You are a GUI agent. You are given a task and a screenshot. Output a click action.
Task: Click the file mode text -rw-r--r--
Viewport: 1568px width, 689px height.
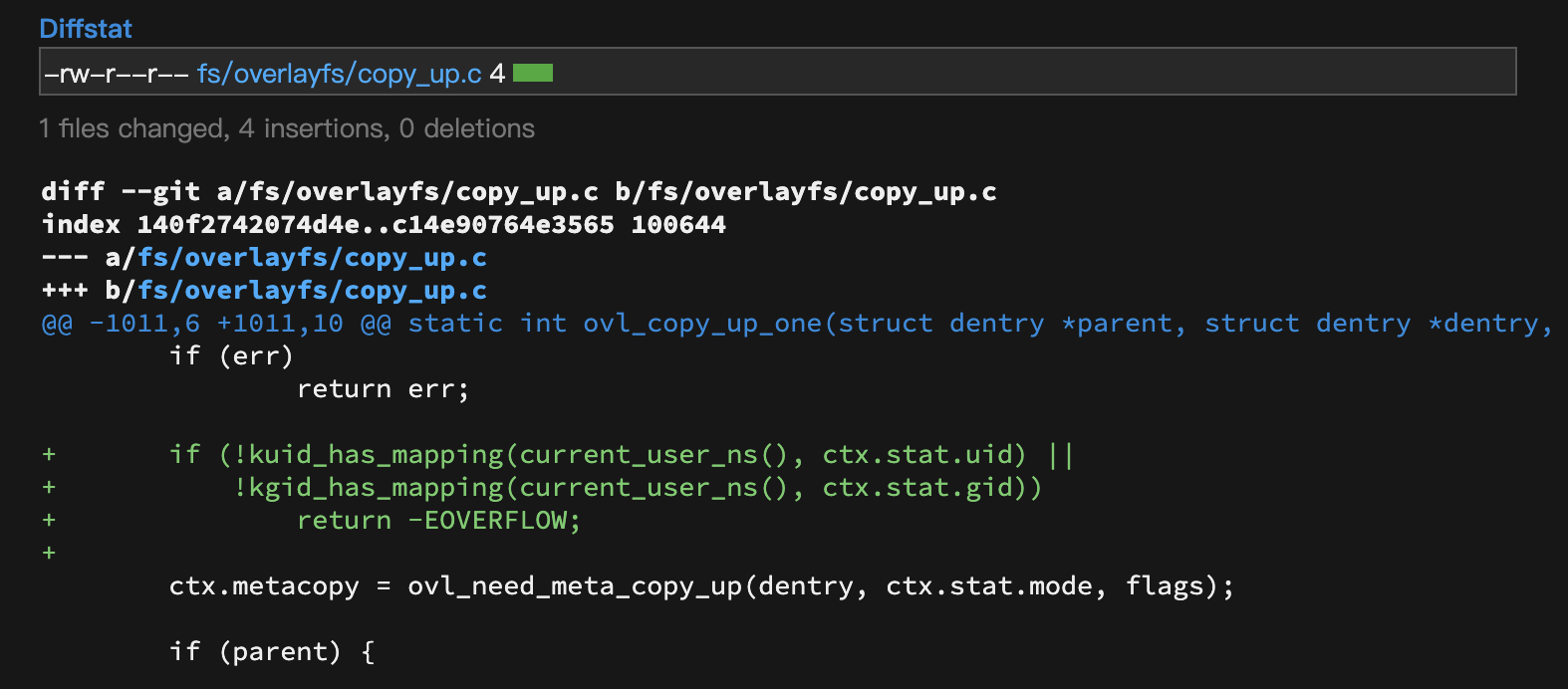tap(117, 74)
